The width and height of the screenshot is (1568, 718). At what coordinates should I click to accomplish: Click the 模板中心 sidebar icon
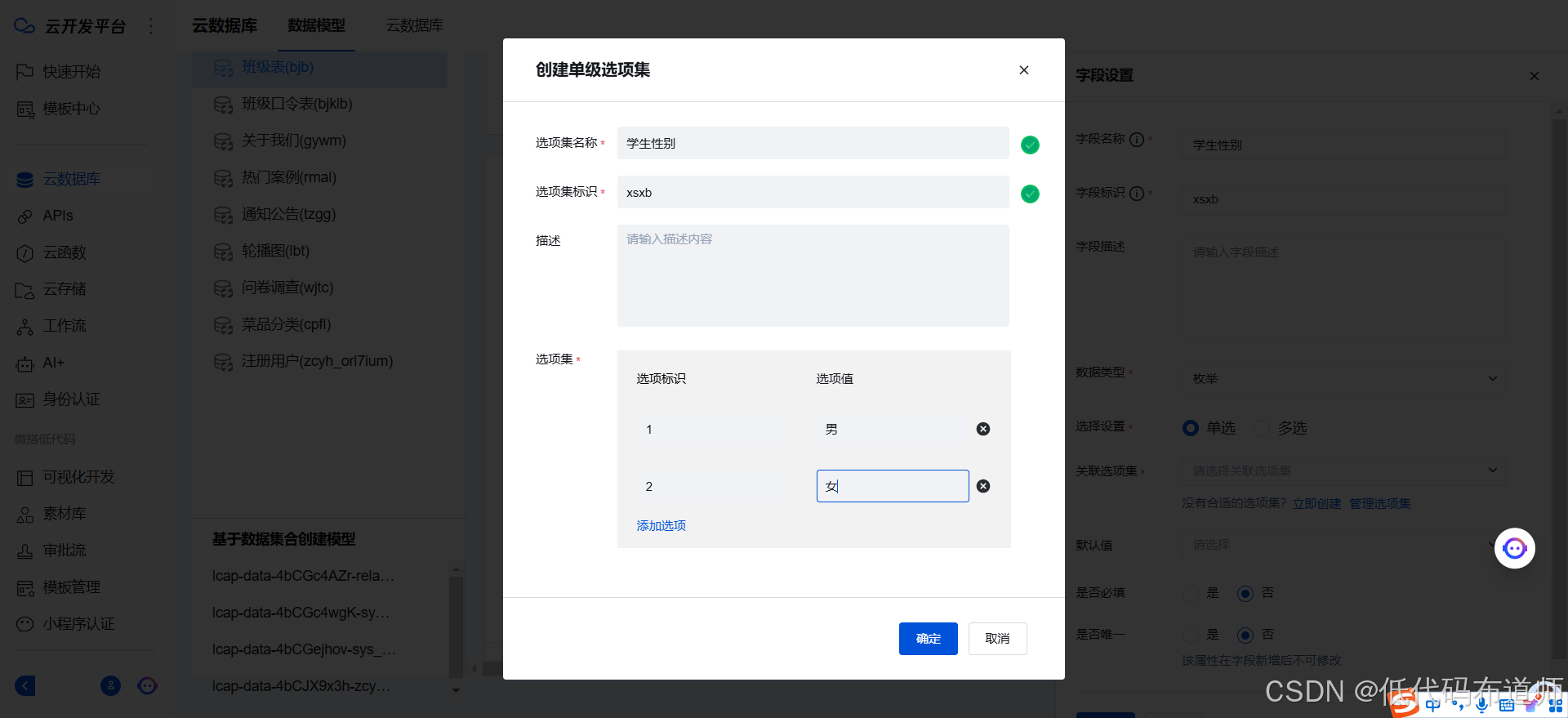click(x=25, y=109)
